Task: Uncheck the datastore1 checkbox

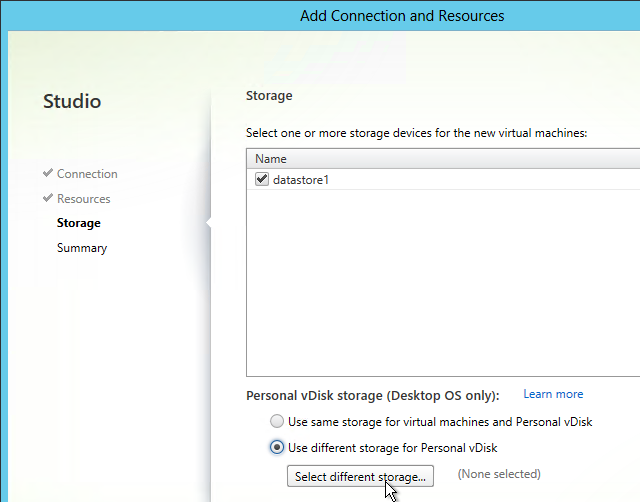Action: click(262, 179)
